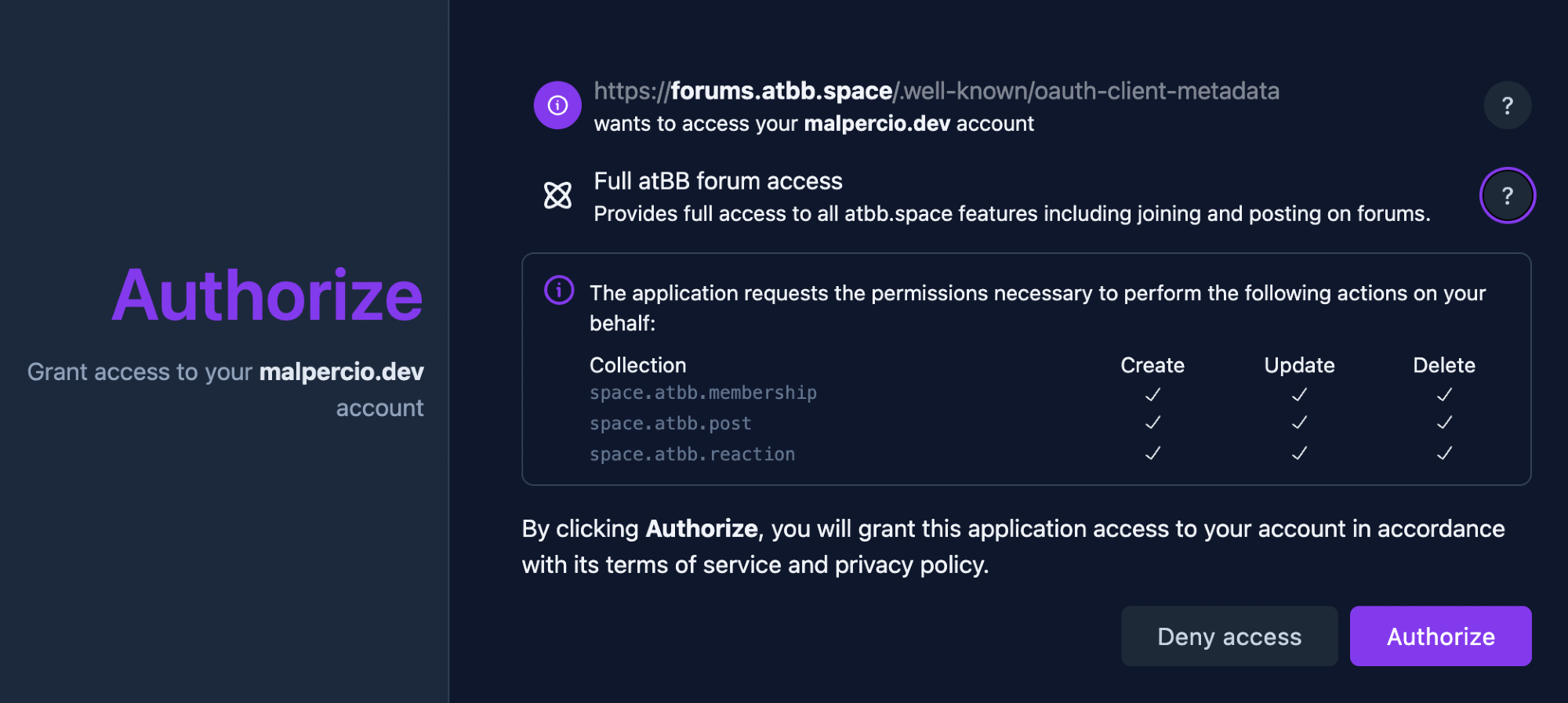Click the info icon in the permissions box
1568x703 pixels.
pos(559,290)
